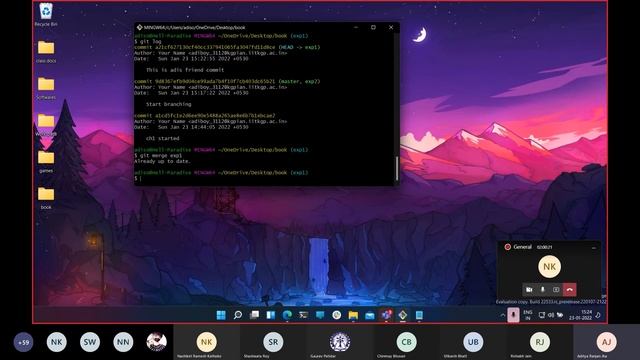Select the SR participant tile
640x360 pixels.
(x=273, y=342)
